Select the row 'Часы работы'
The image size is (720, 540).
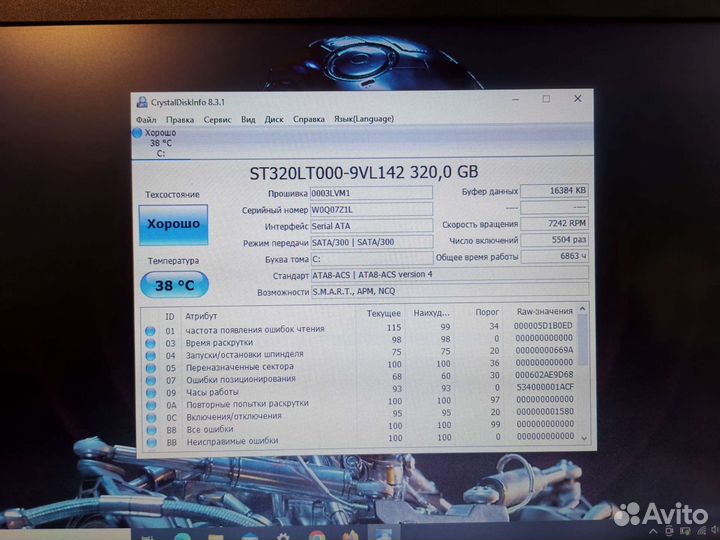[360, 390]
